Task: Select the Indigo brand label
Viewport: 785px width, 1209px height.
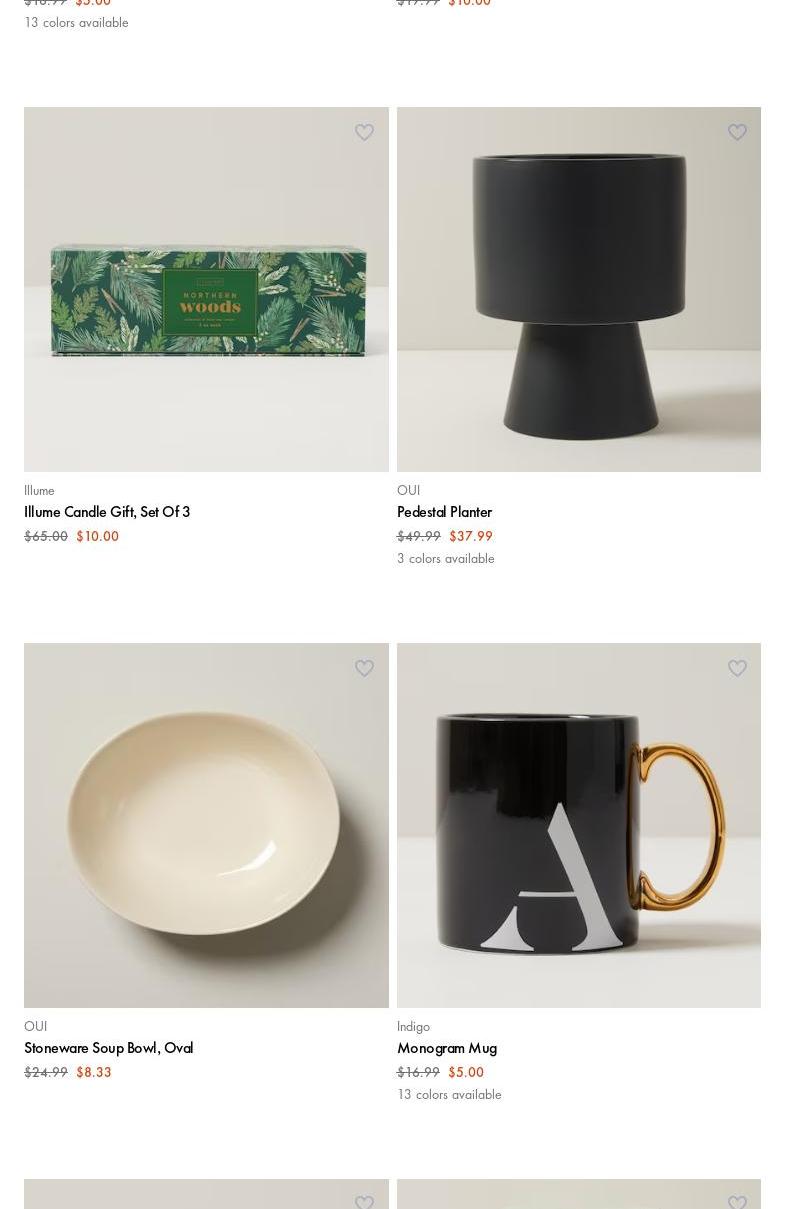Action: pyautogui.click(x=413, y=1026)
